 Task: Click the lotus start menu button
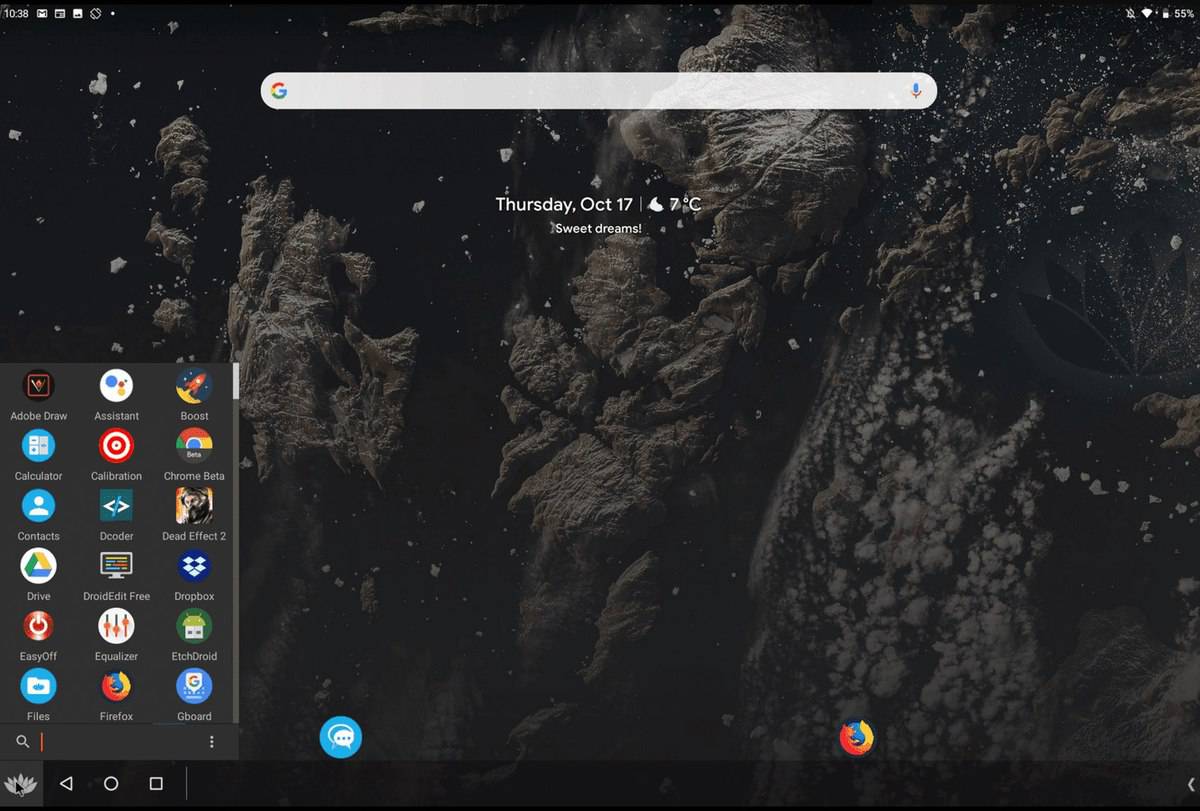[x=20, y=784]
